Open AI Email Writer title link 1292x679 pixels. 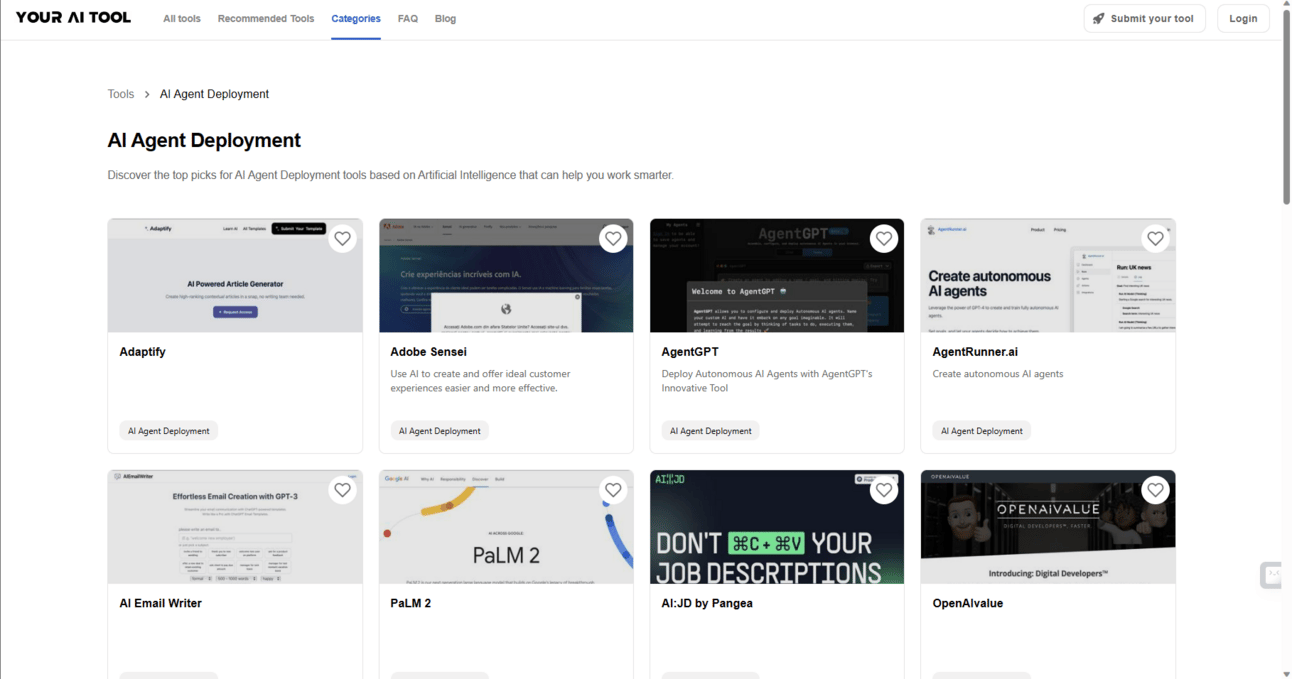(x=160, y=603)
